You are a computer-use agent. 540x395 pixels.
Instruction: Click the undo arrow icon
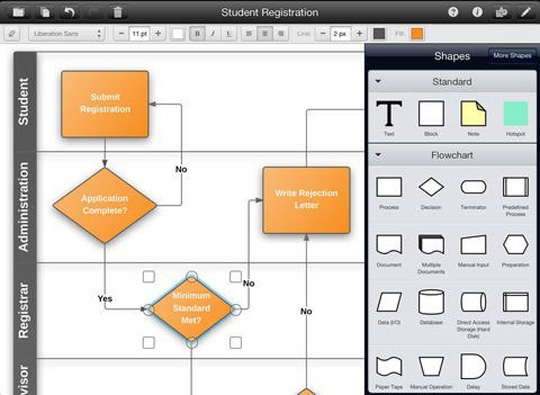click(x=69, y=12)
